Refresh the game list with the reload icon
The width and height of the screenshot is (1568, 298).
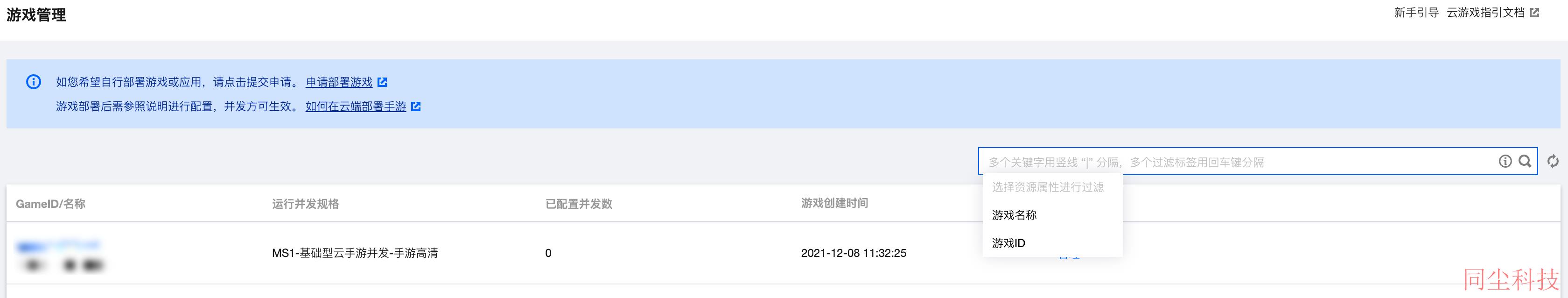coord(1553,162)
